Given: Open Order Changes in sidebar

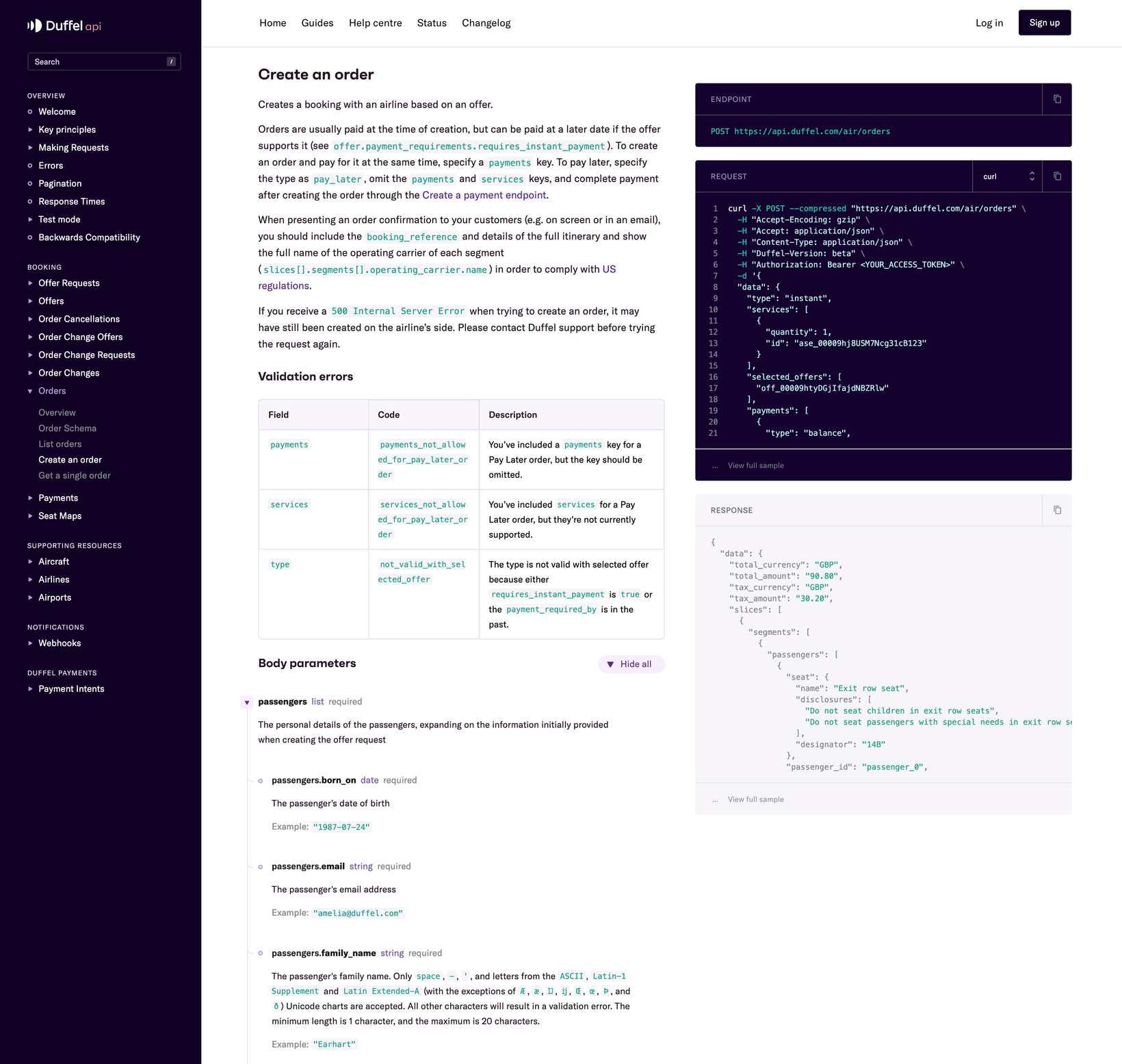Looking at the screenshot, I should pos(69,373).
